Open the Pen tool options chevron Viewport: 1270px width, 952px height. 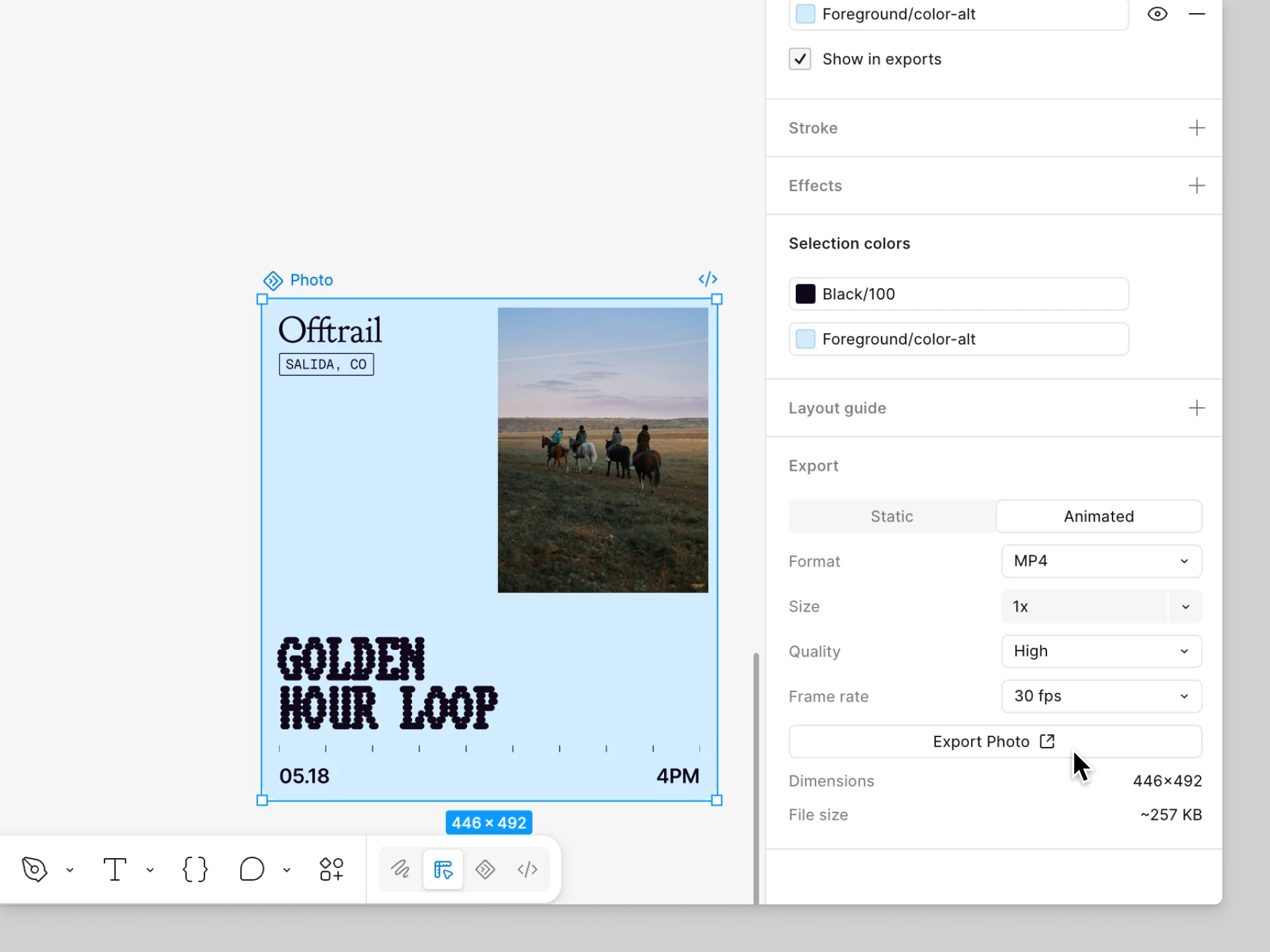pos(69,870)
